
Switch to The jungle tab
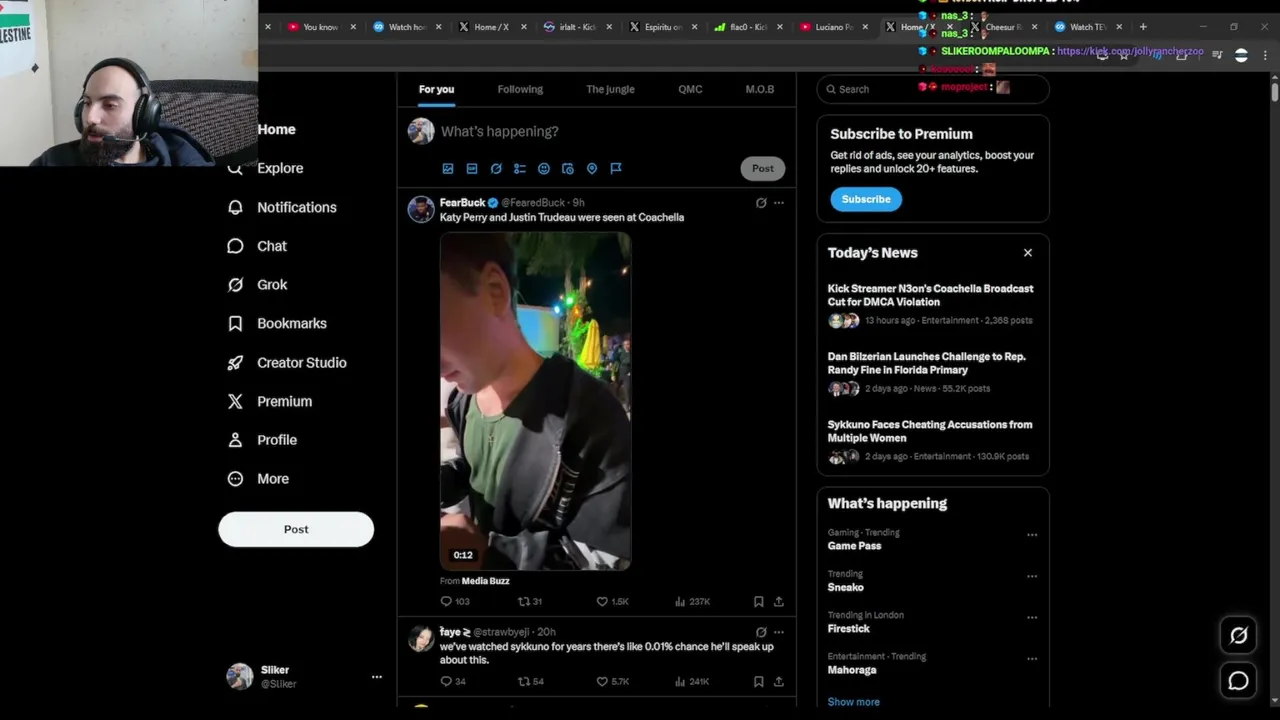click(x=610, y=89)
